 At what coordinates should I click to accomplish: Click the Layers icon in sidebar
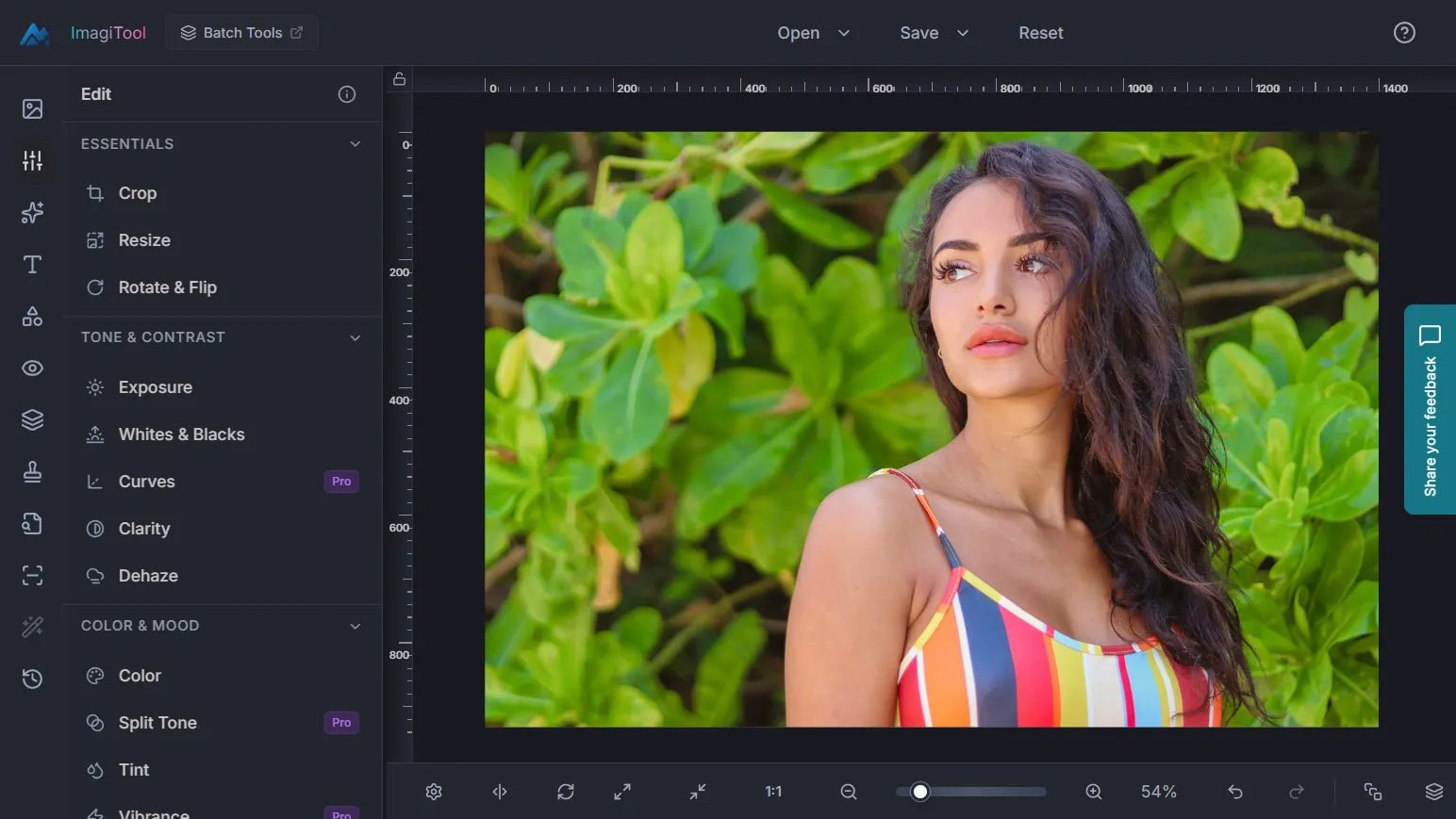pyautogui.click(x=32, y=420)
